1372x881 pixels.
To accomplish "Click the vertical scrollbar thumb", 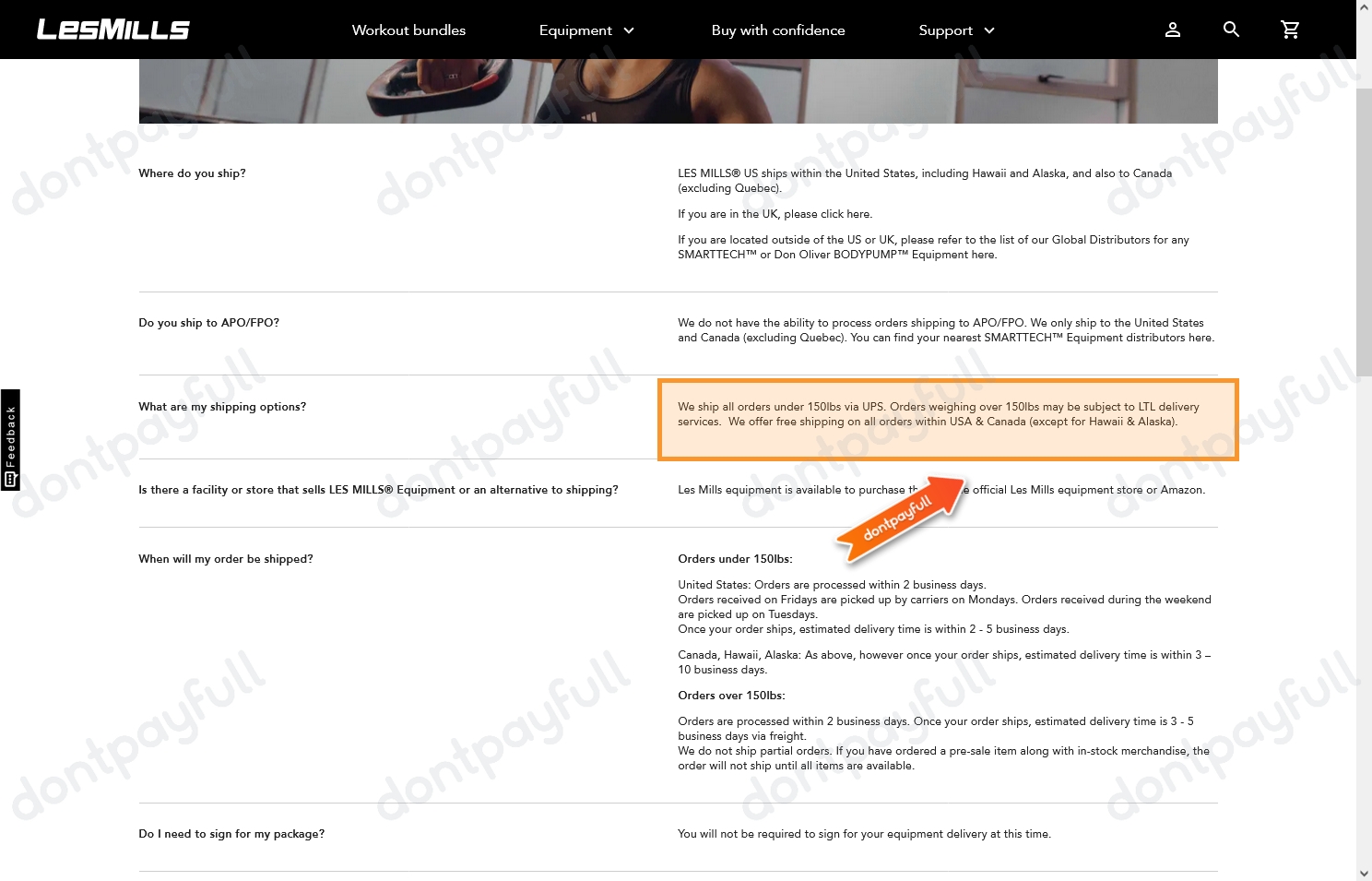I will click(x=1364, y=232).
